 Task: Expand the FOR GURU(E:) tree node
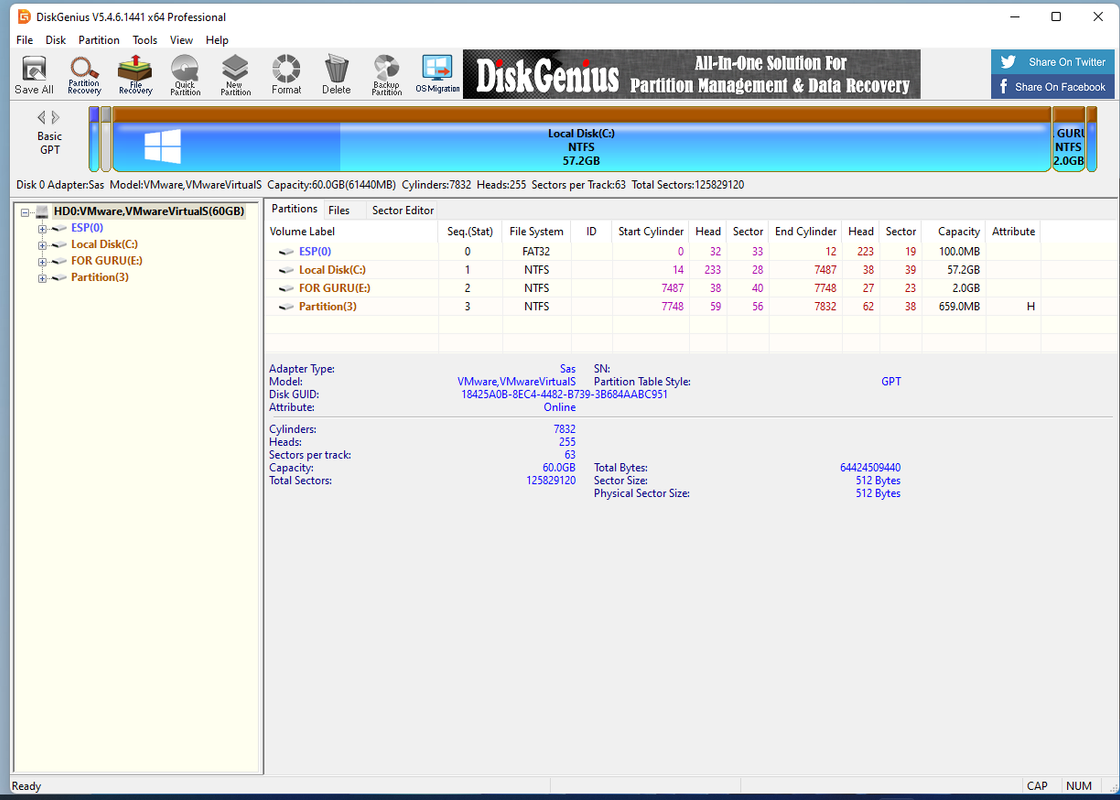coord(42,261)
